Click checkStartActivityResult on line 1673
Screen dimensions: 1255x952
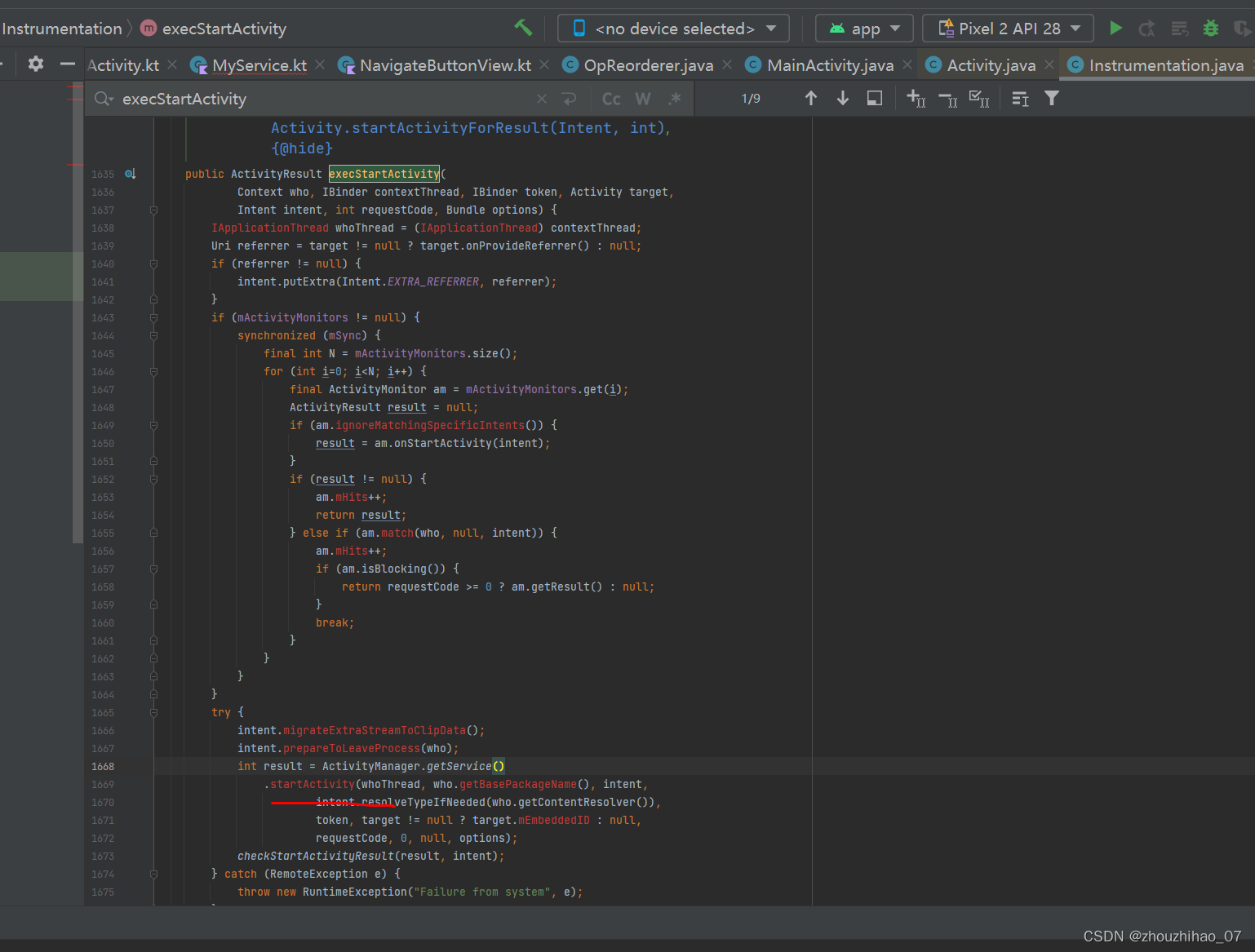click(x=316, y=856)
